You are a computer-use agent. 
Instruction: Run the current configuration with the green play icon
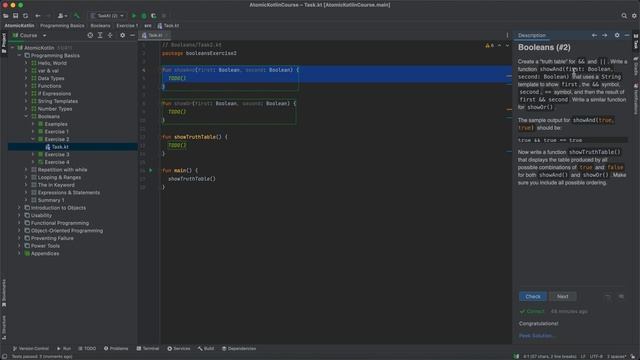tap(133, 16)
